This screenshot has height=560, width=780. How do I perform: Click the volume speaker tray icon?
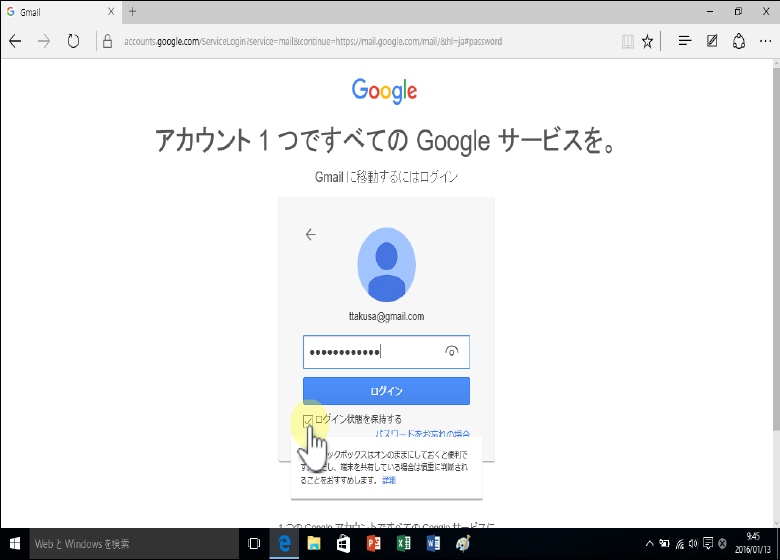point(693,544)
